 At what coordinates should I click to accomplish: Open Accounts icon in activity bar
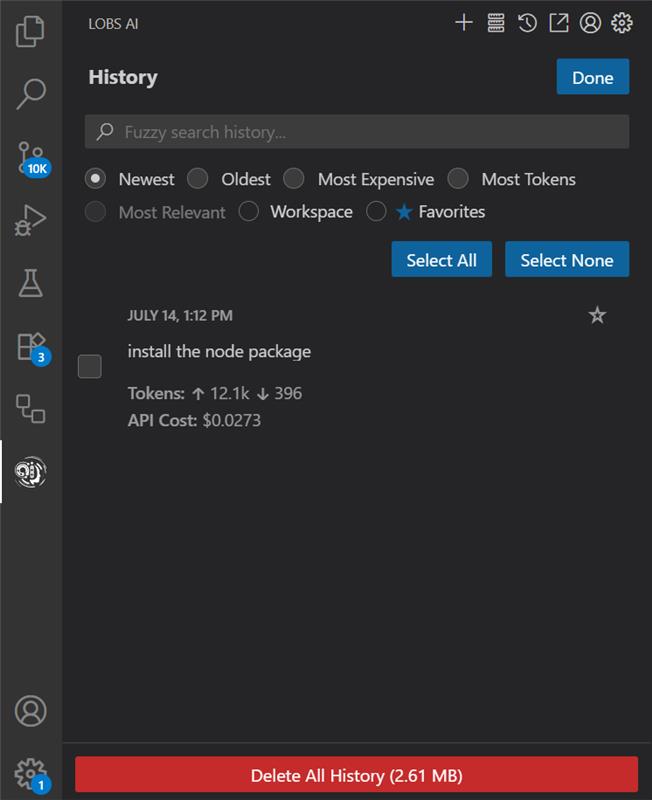pyautogui.click(x=31, y=710)
